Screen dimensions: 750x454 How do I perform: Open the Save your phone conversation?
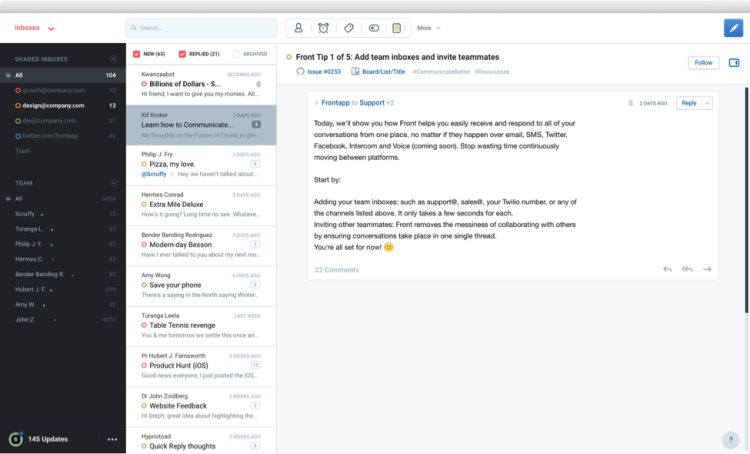tap(201, 286)
